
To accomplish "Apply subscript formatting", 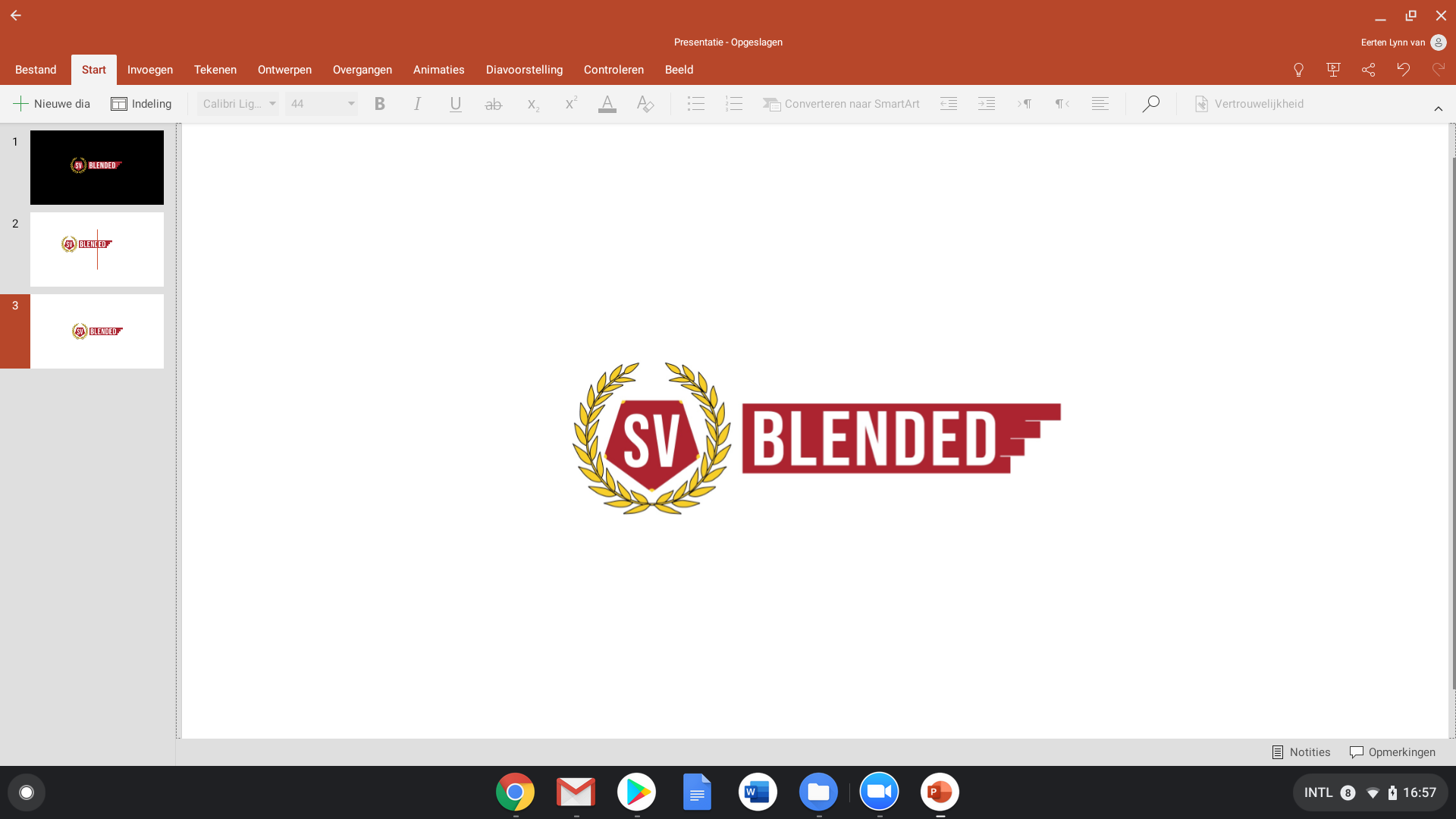I will click(533, 104).
